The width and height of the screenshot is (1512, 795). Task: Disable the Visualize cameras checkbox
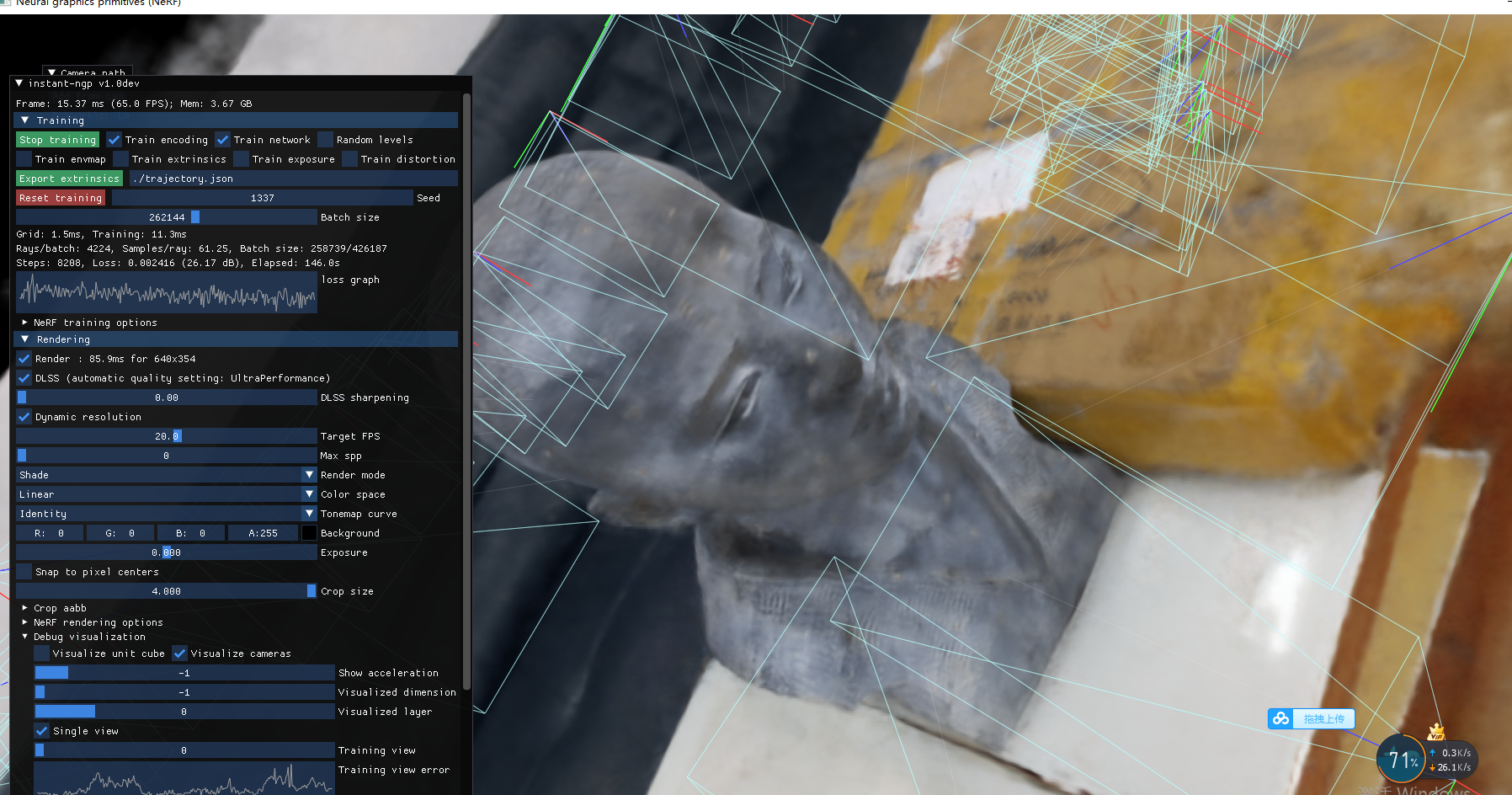point(179,653)
